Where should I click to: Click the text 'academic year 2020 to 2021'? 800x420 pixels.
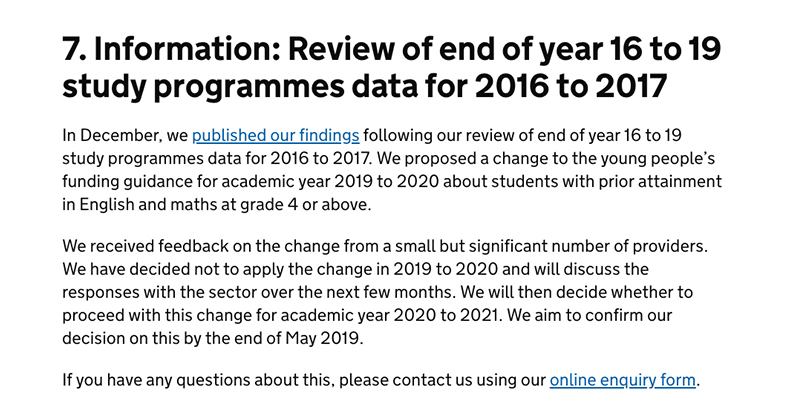pos(388,315)
